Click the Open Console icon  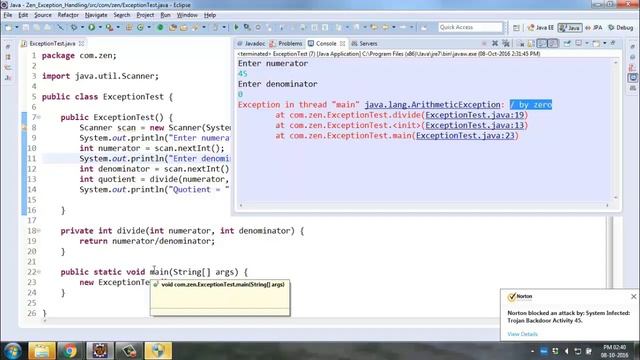click(596, 43)
